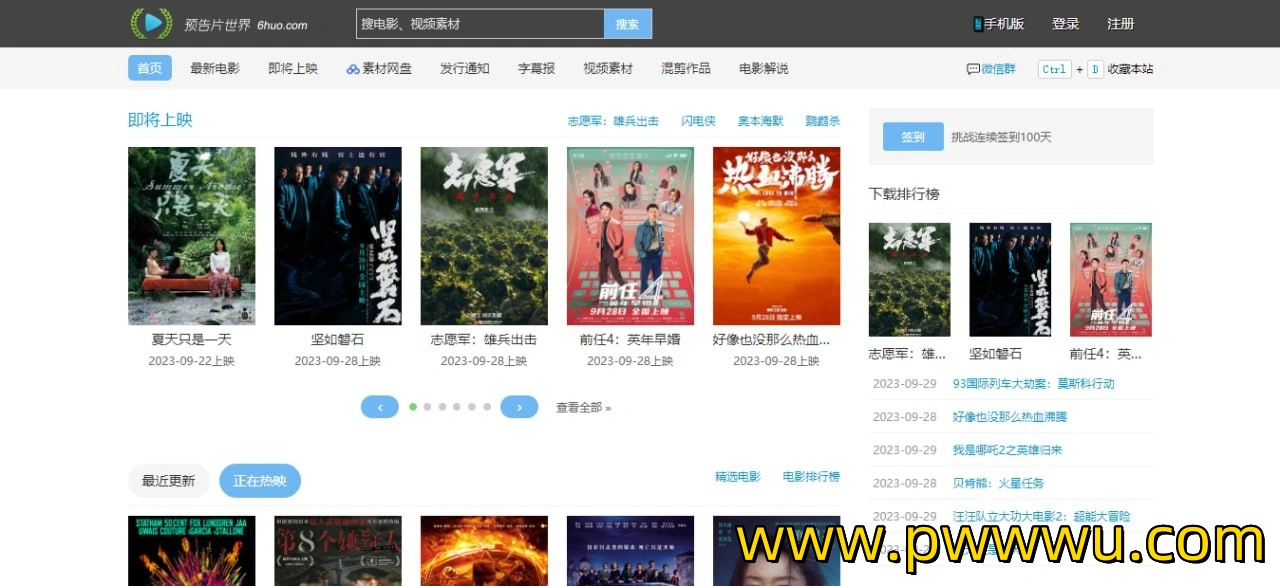The width and height of the screenshot is (1280, 586).
Task: Open the 闪电侠 quick link
Action: tap(699, 121)
